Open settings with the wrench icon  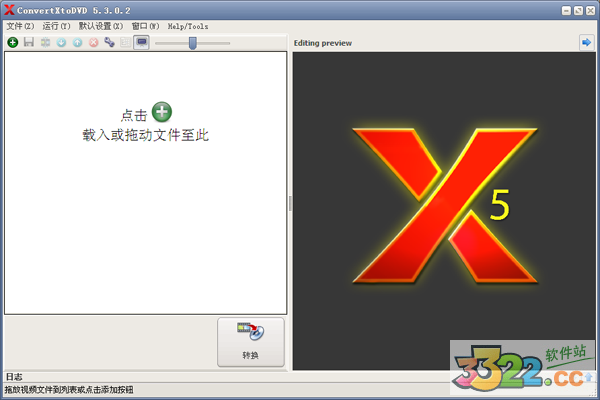pos(109,42)
